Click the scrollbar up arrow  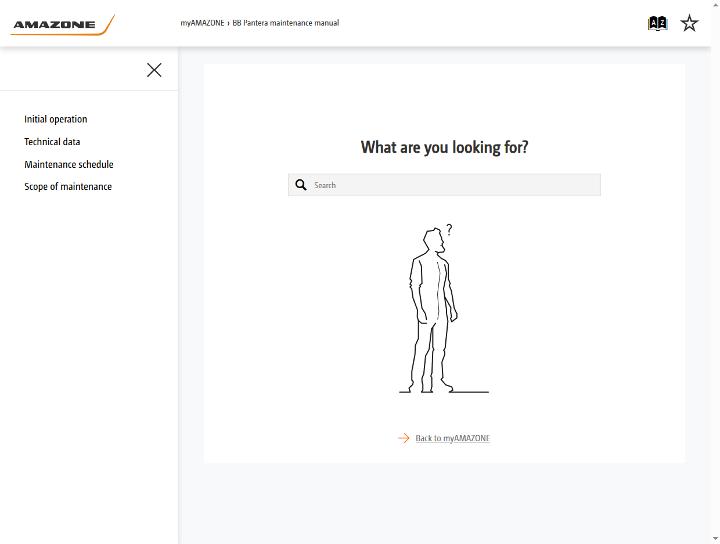tap(716, 4)
